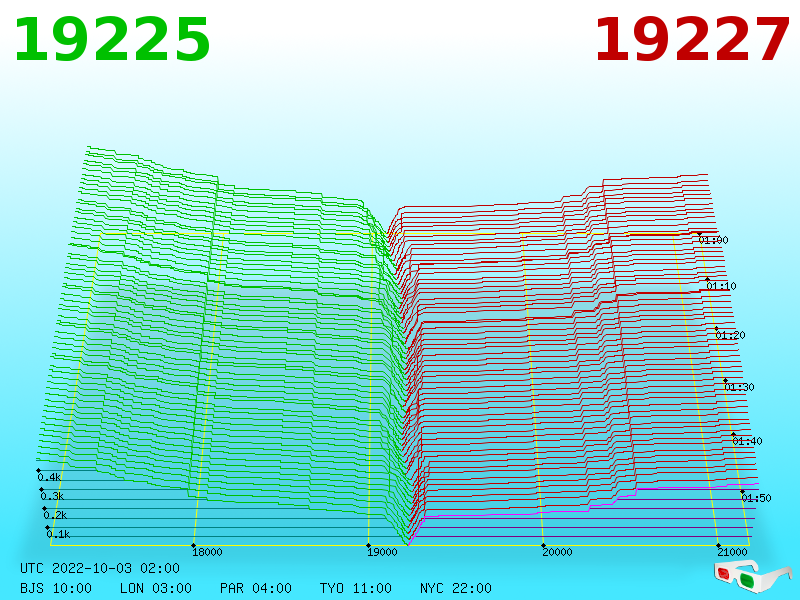Screen dimensions: 800x600
Task: Click the 01:00 time axis marker
Action: coord(713,240)
